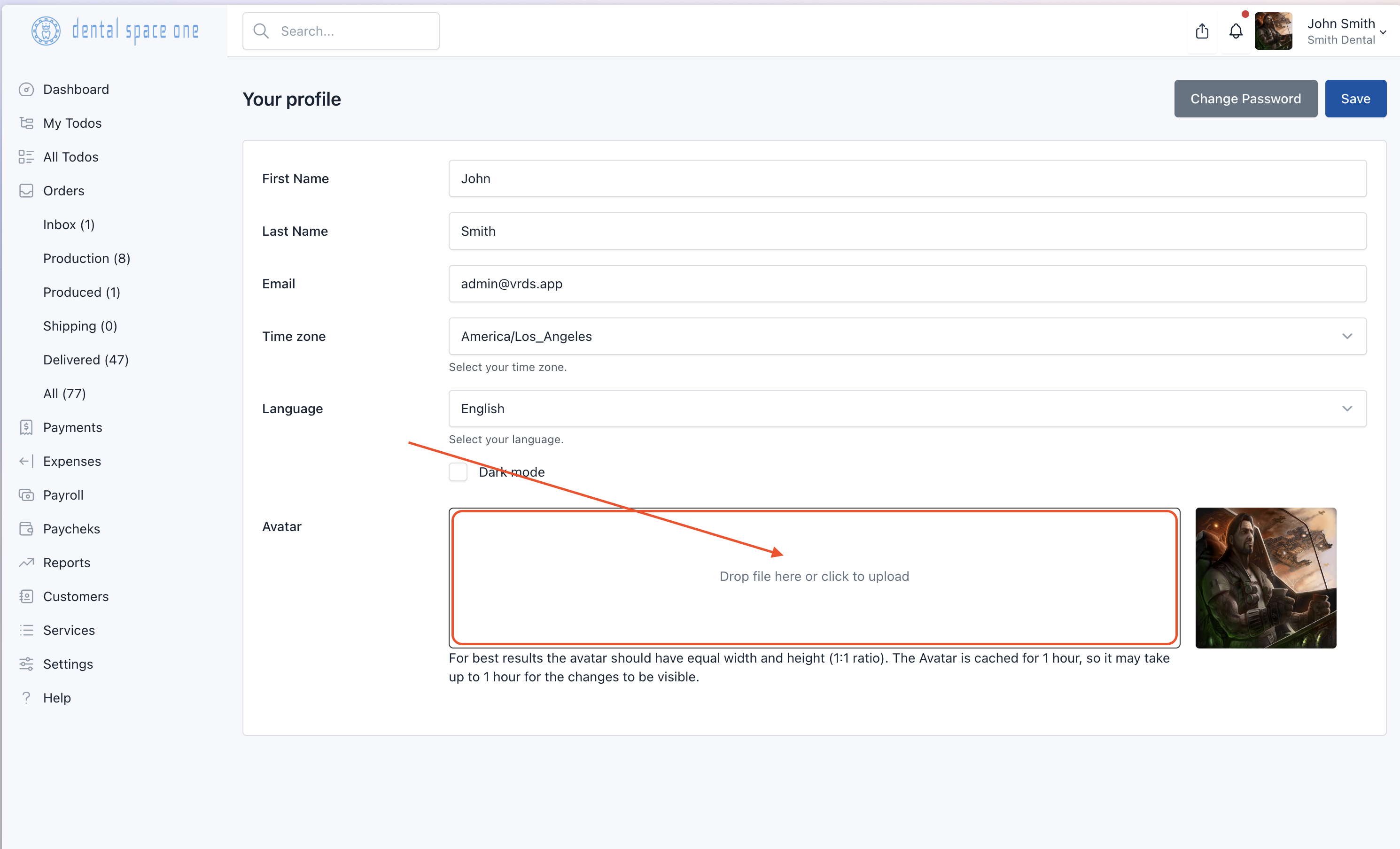Viewport: 1400px width, 849px height.
Task: Click the avatar upload drop zone
Action: (x=814, y=576)
